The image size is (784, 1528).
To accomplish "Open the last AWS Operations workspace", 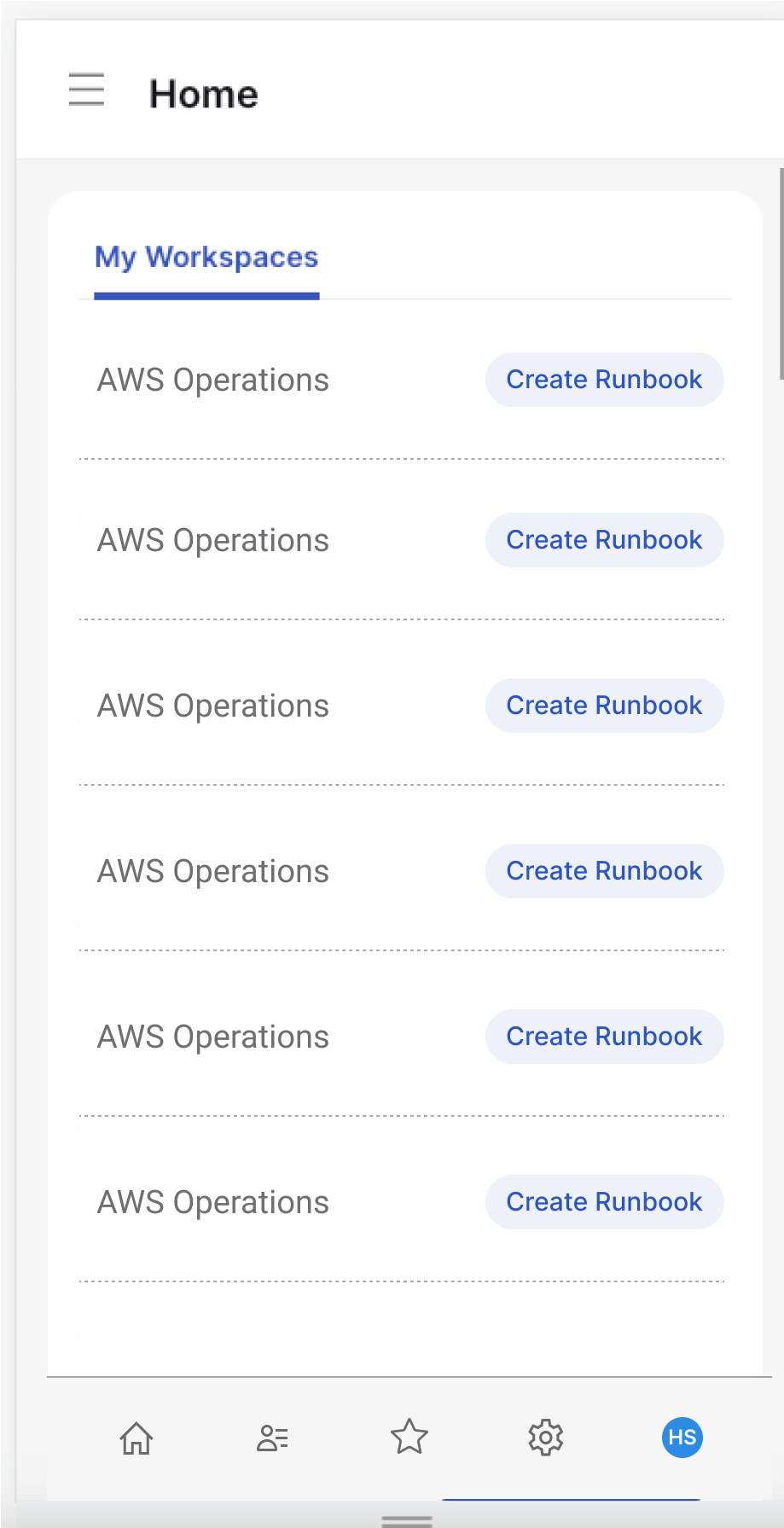I will (213, 1203).
